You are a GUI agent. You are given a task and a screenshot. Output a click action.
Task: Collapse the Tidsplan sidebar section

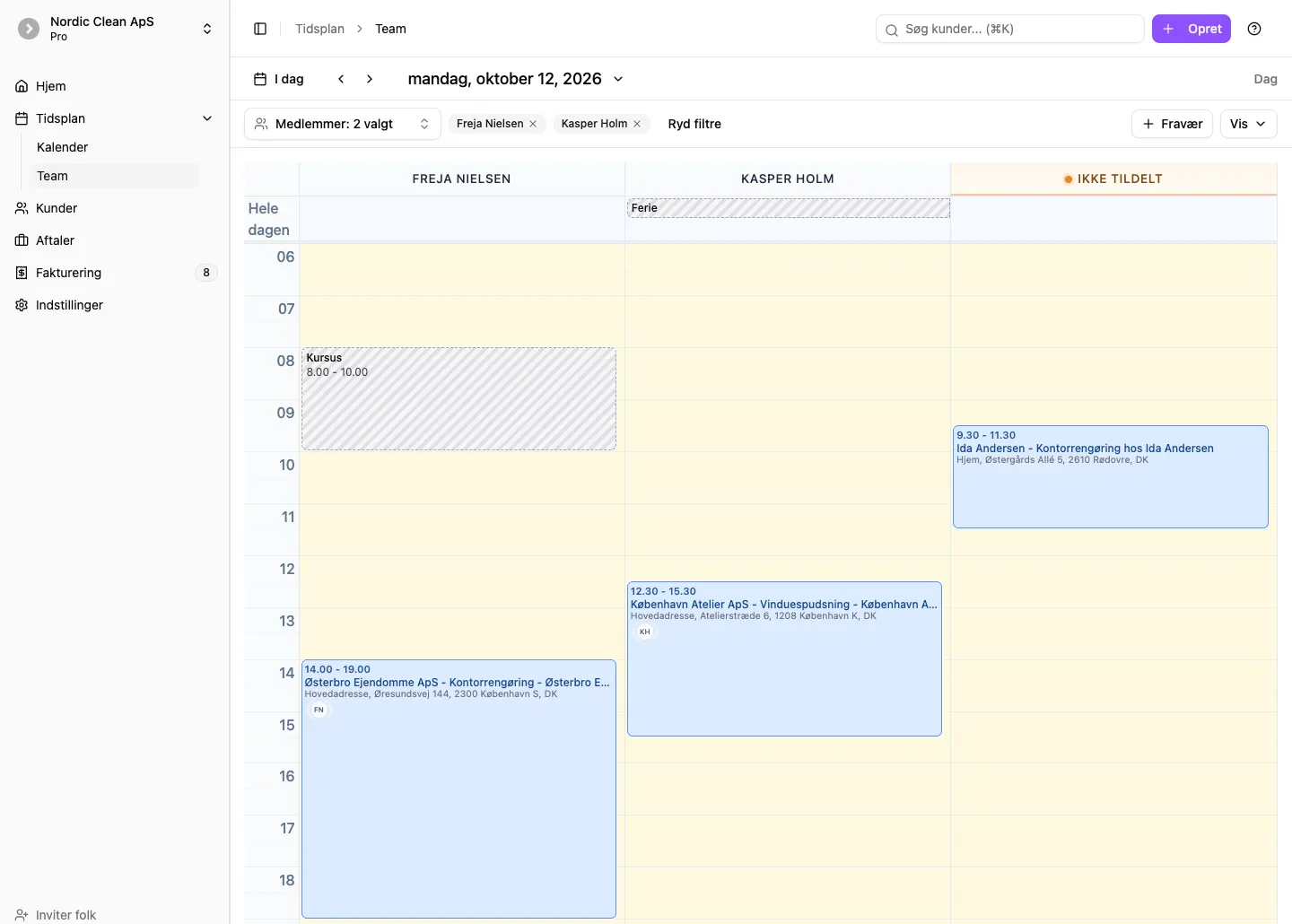pyautogui.click(x=207, y=118)
